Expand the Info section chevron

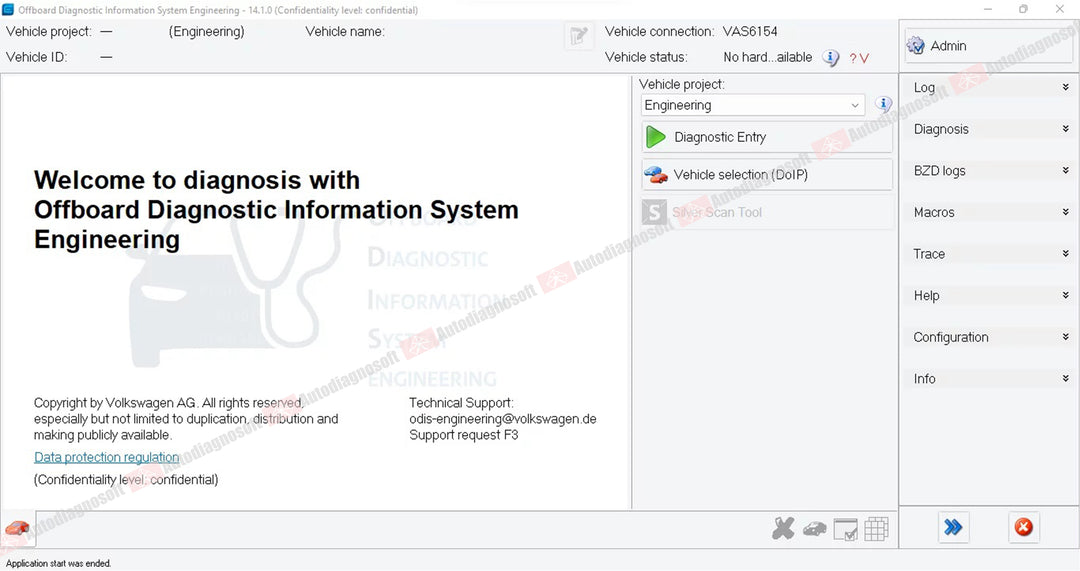coord(1066,378)
